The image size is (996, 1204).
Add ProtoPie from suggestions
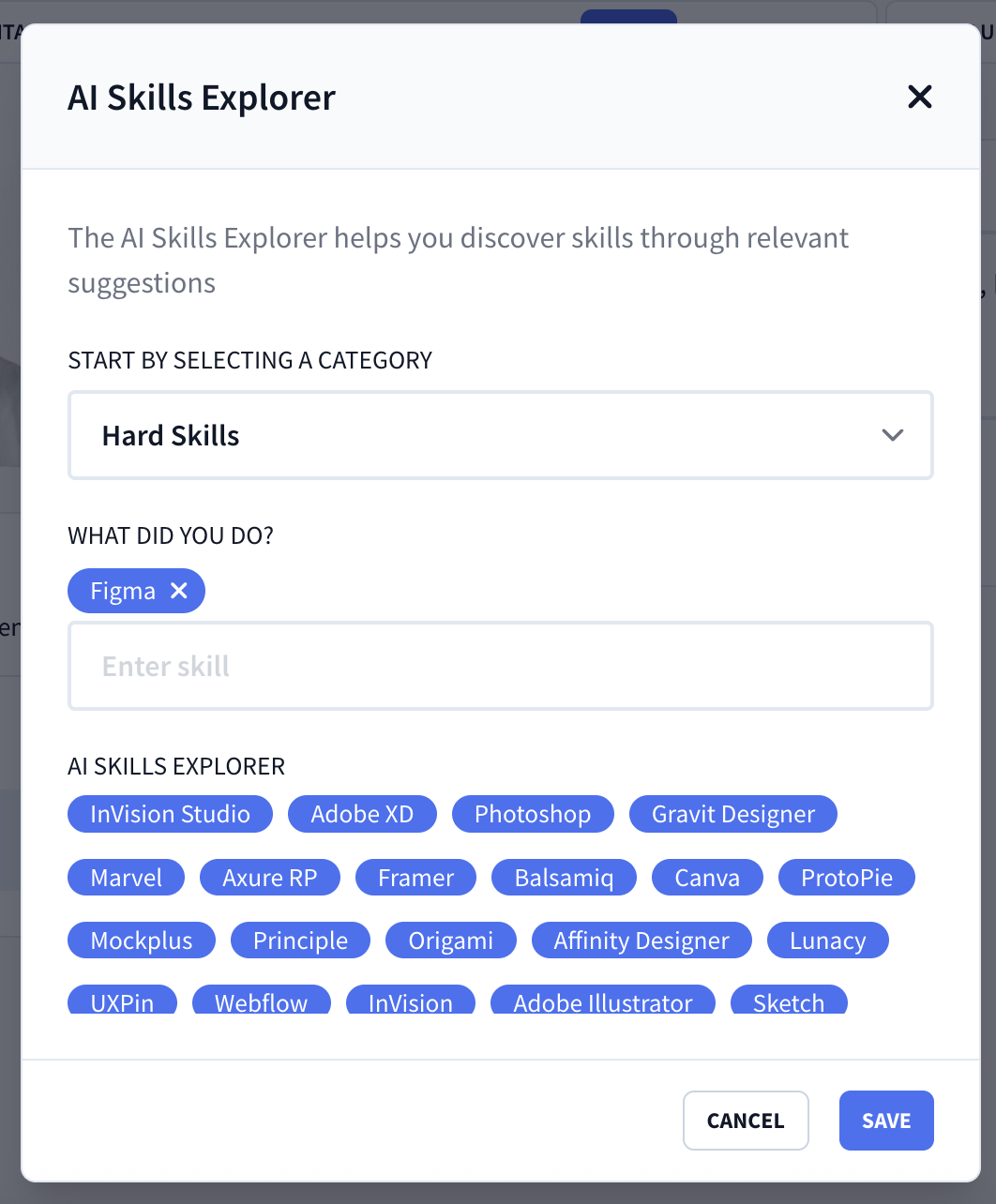(846, 877)
